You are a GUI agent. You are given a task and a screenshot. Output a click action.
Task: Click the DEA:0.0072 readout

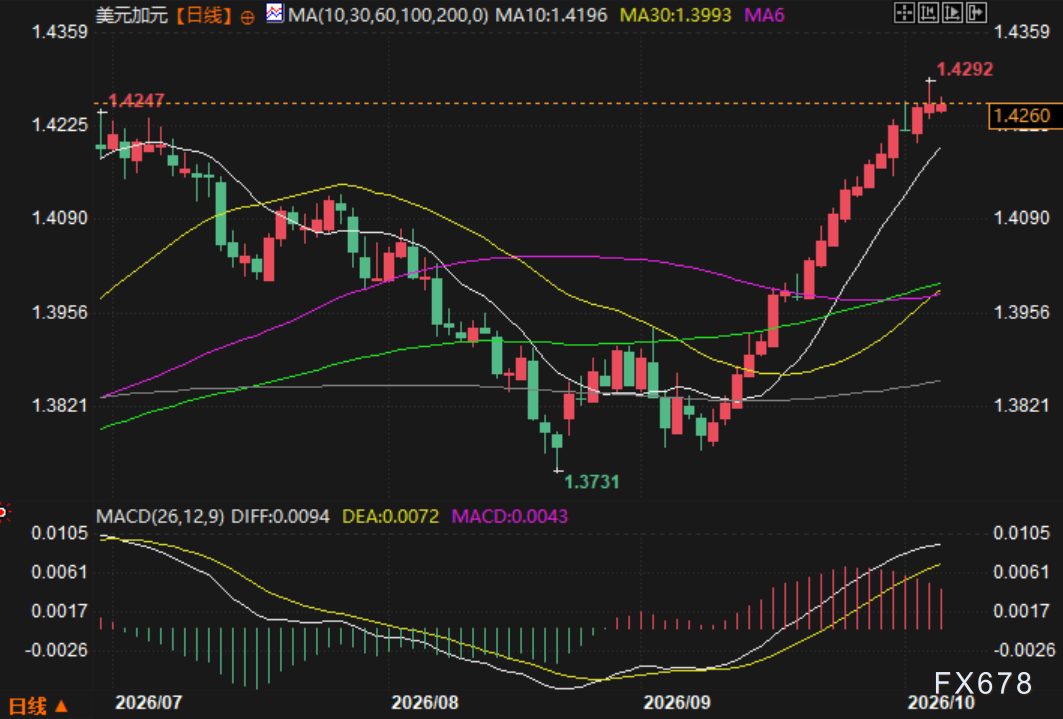pos(390,516)
